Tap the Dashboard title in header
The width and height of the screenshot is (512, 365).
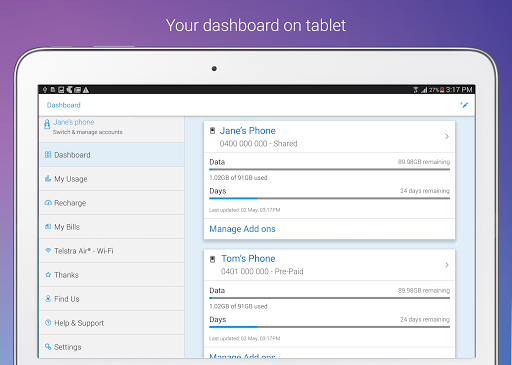[x=64, y=105]
